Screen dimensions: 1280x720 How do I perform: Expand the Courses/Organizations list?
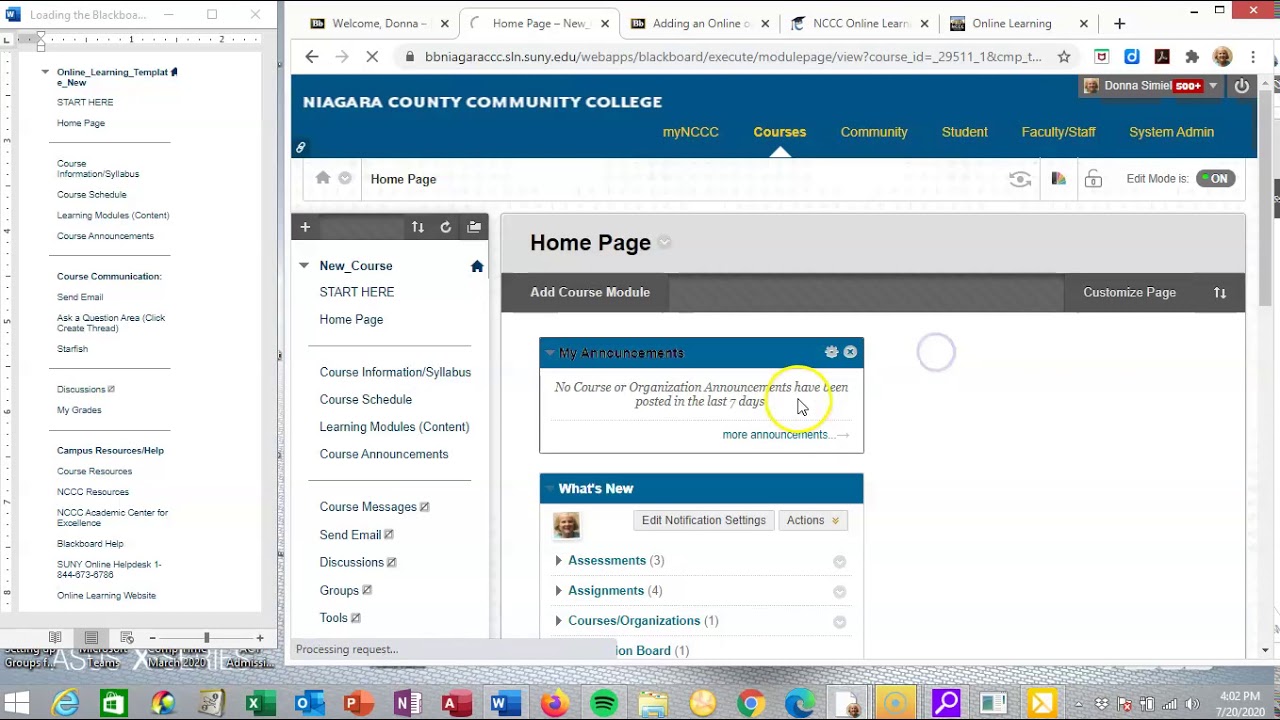[x=559, y=621]
